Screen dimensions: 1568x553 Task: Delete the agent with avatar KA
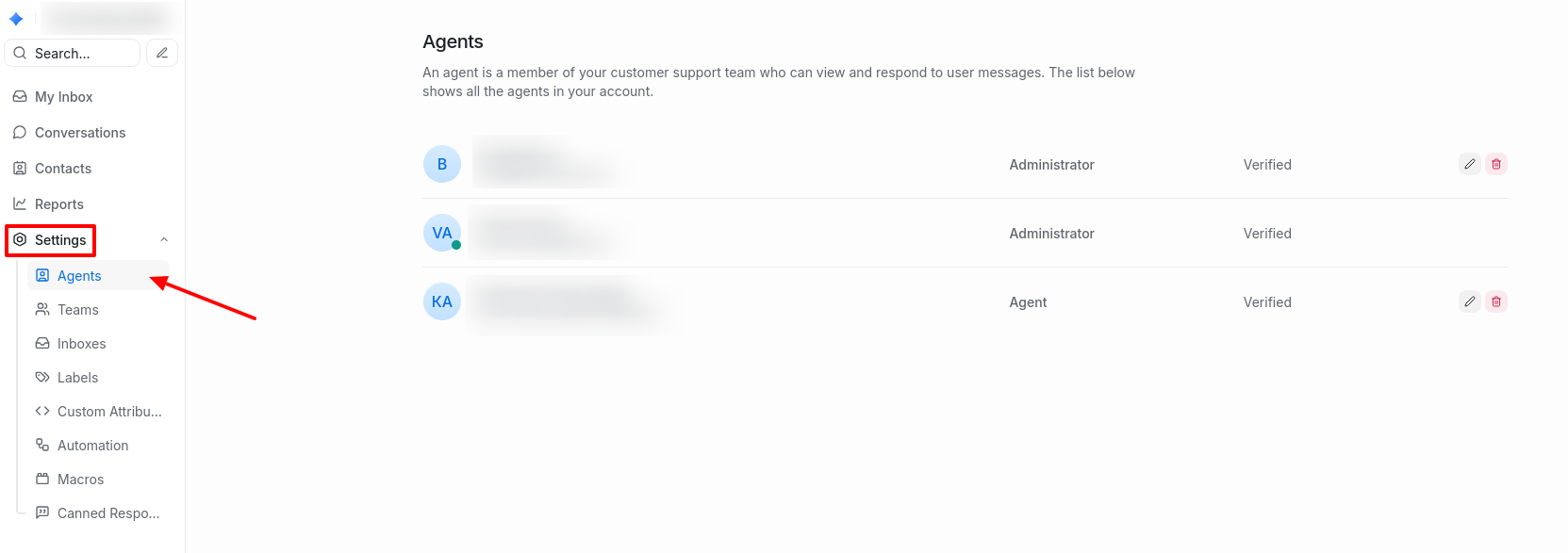[x=1495, y=301]
